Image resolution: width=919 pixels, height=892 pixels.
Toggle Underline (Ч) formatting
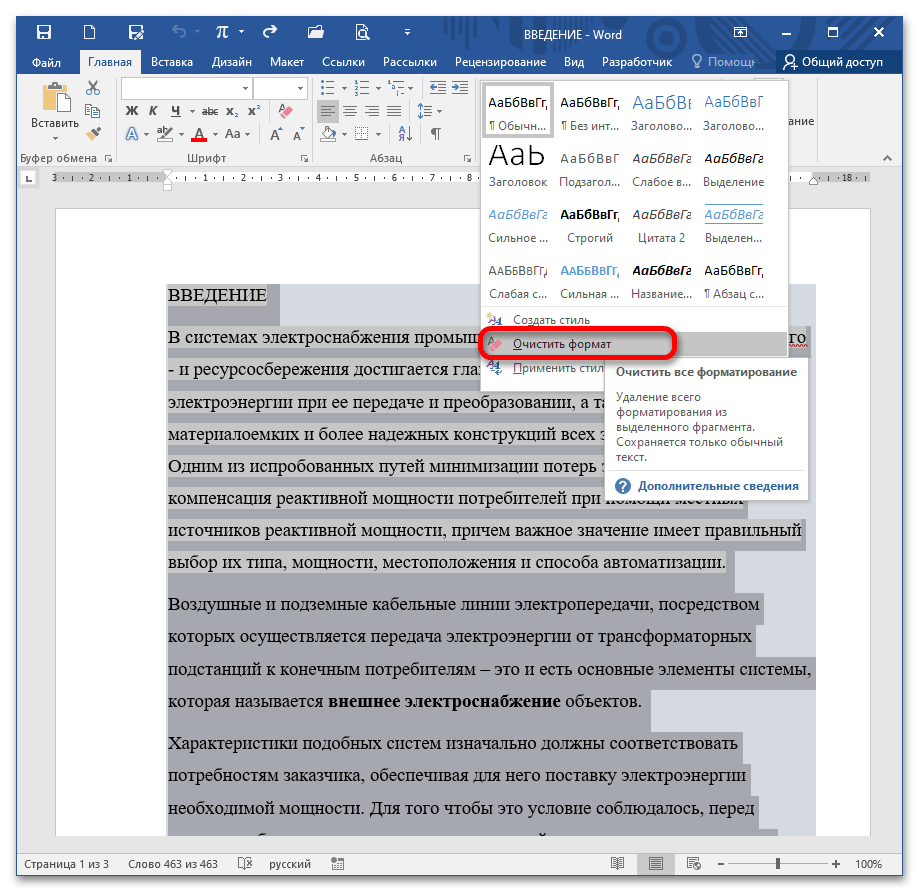coord(176,111)
